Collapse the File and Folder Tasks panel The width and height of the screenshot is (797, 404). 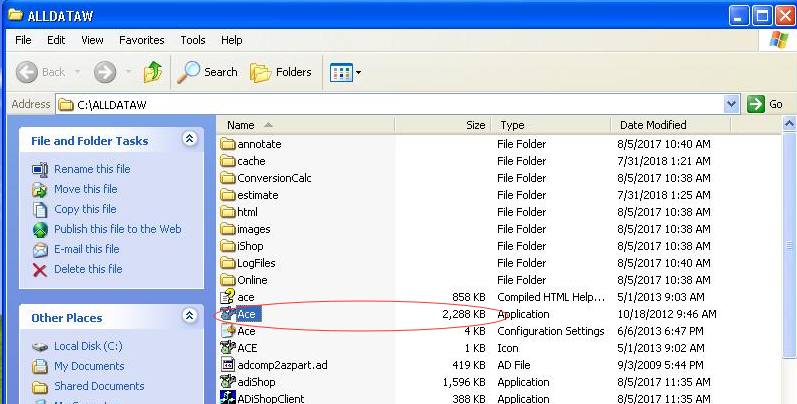[x=190, y=138]
